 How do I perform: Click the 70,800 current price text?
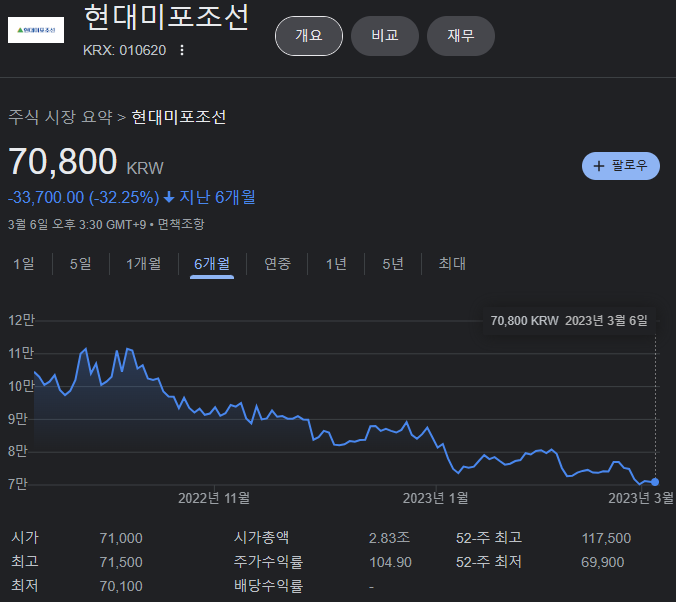[63, 162]
